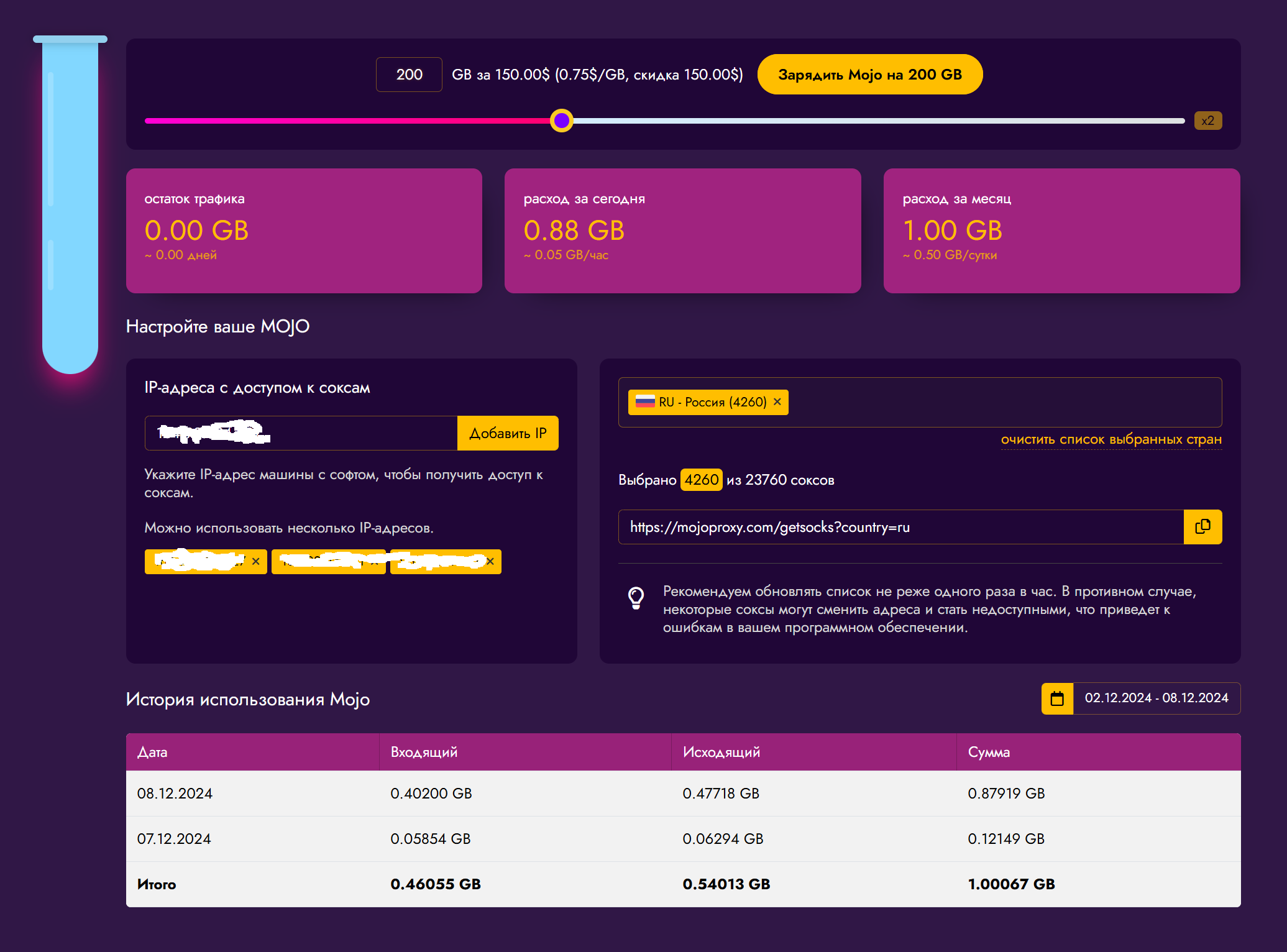The width and height of the screenshot is (1287, 952).
Task: Click the остаток трафика card
Action: point(304,231)
